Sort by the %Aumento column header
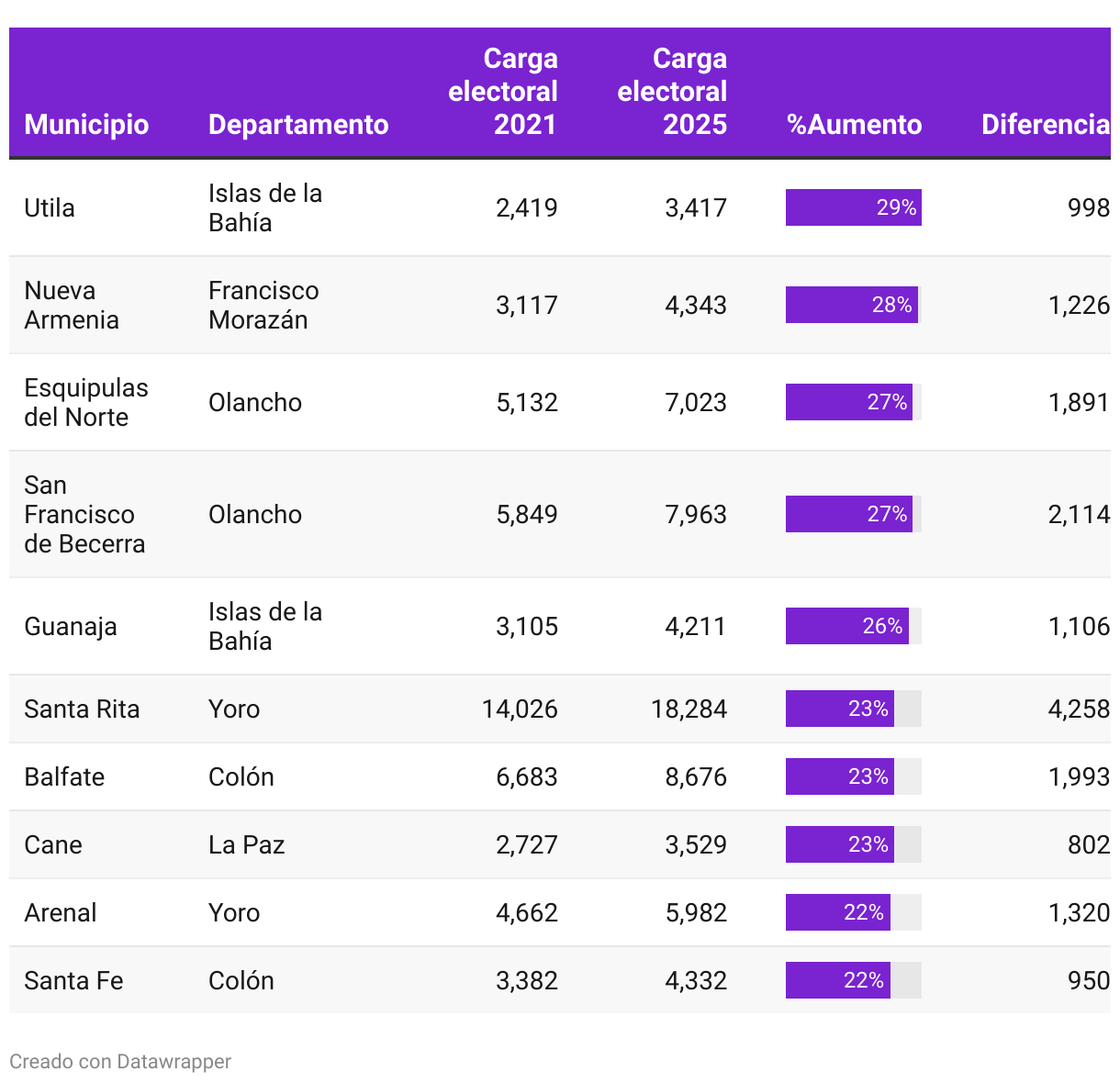The image size is (1120, 1083). (854, 125)
